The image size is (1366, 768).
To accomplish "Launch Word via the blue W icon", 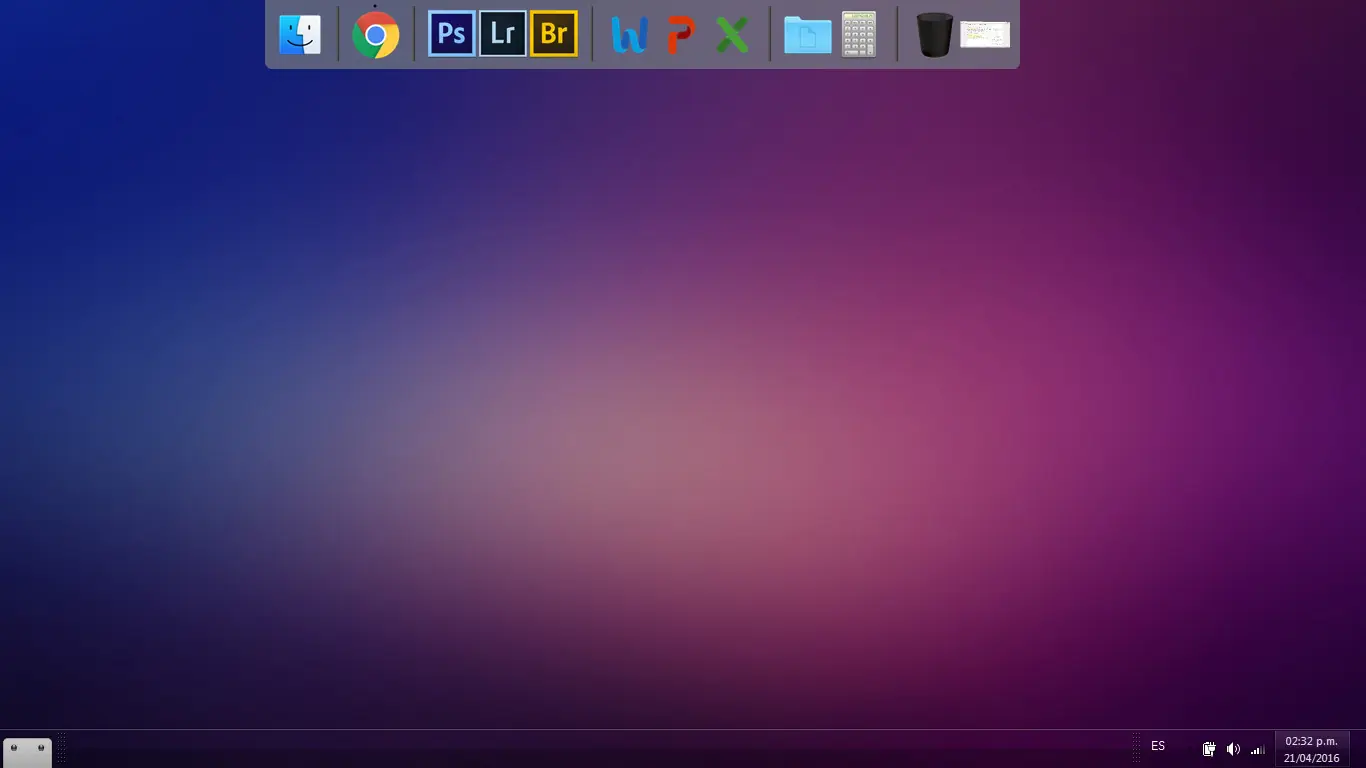I will tap(630, 35).
